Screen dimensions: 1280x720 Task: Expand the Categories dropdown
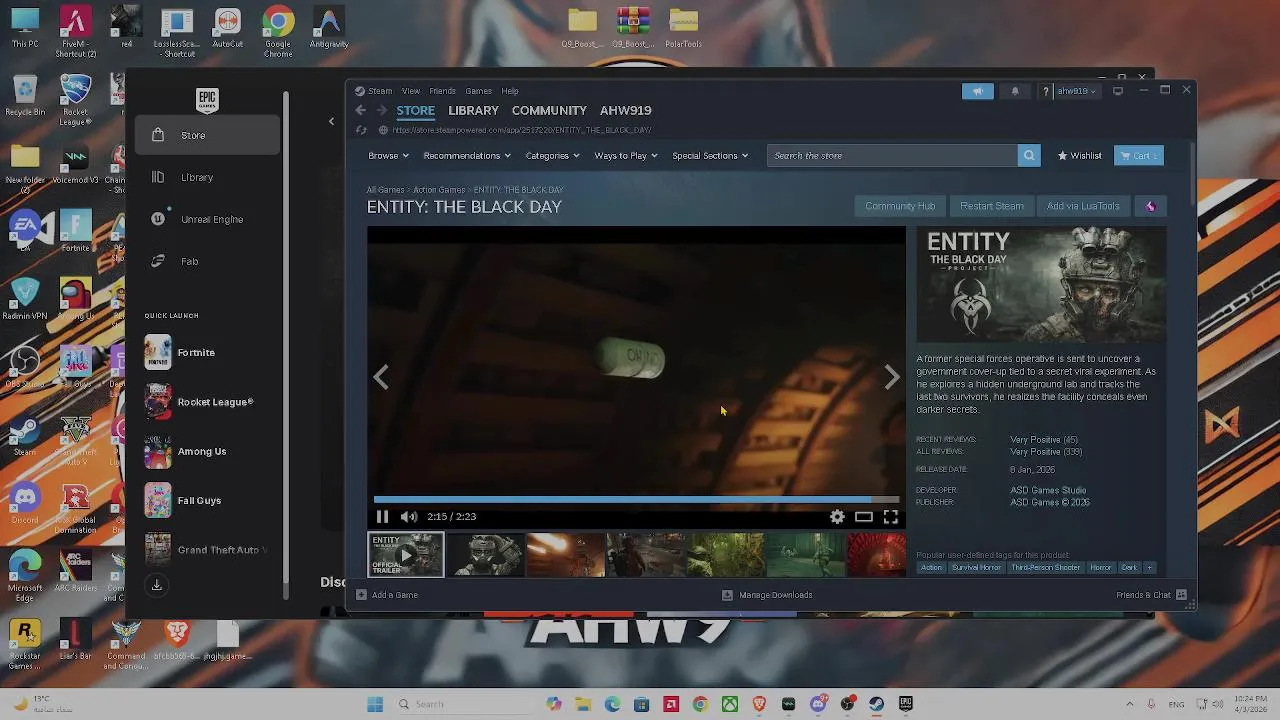(552, 156)
